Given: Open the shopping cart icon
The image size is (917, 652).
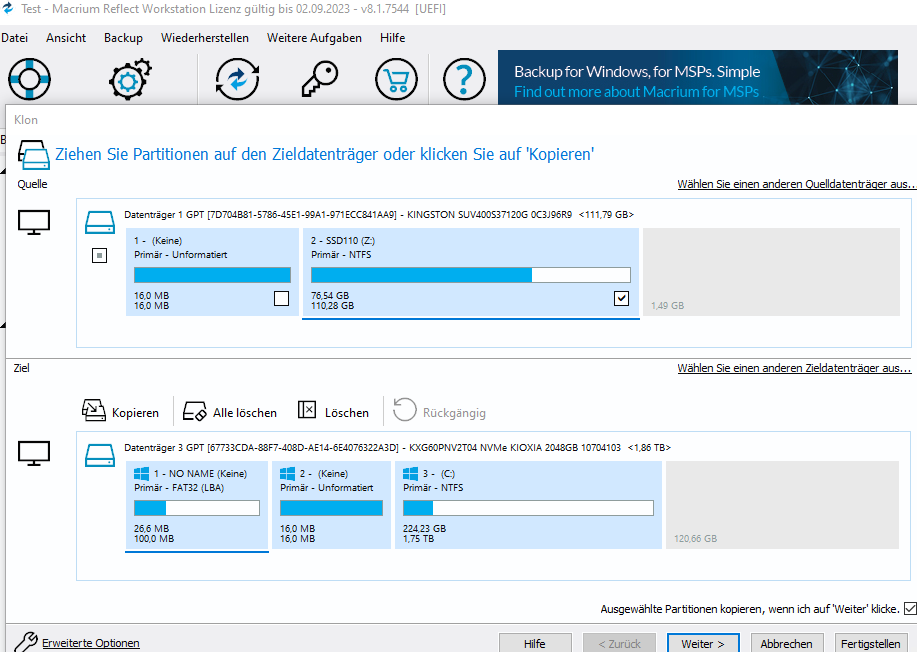Looking at the screenshot, I should point(397,79).
